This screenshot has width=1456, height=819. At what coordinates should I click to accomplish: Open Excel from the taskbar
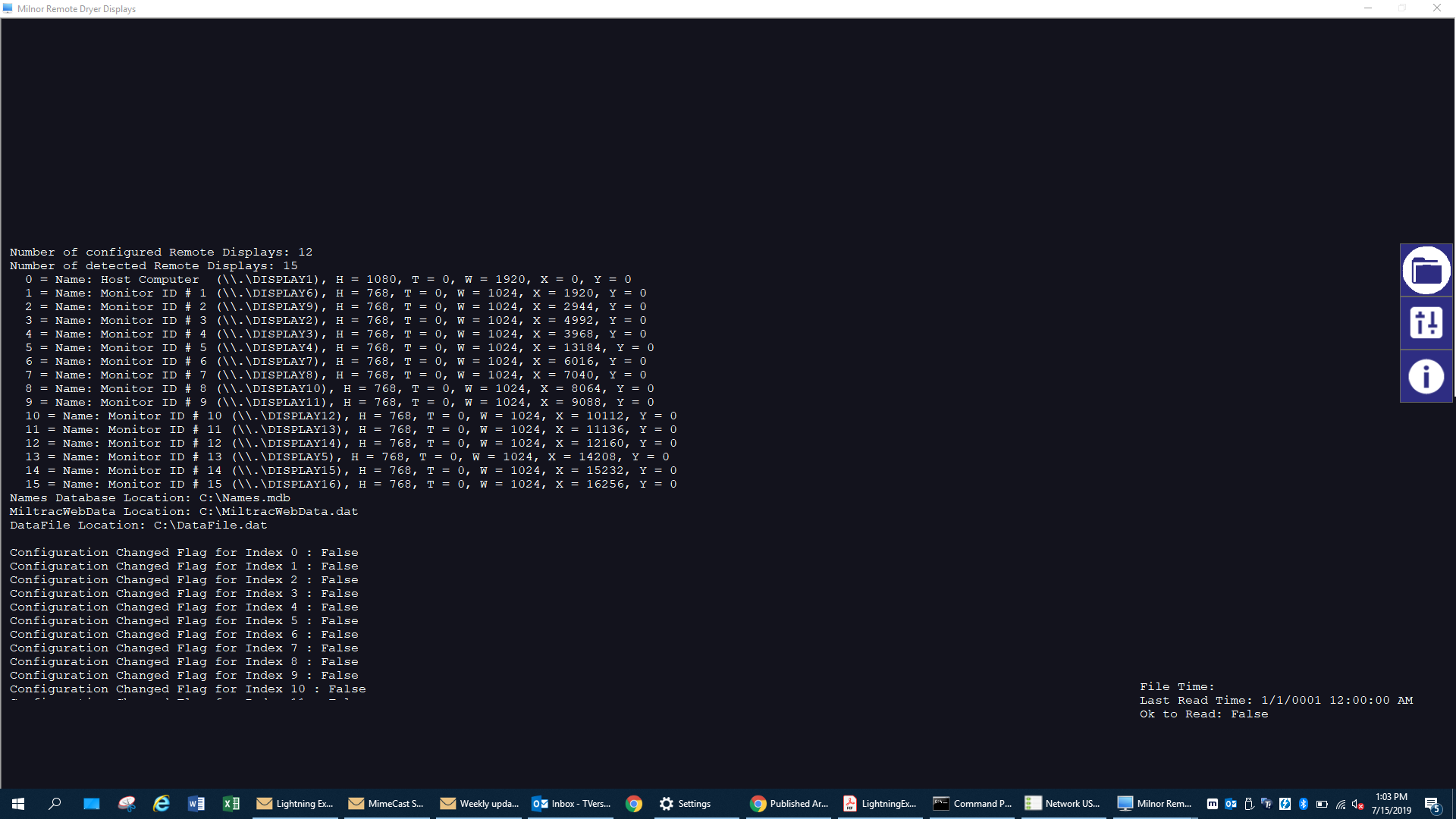(231, 804)
